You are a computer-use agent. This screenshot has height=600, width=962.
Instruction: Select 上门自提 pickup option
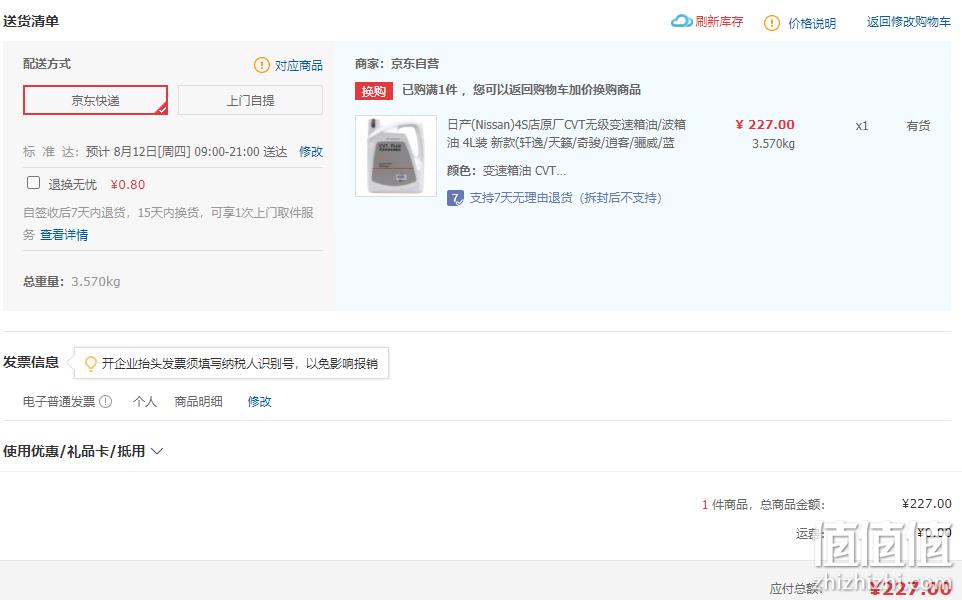click(x=250, y=100)
